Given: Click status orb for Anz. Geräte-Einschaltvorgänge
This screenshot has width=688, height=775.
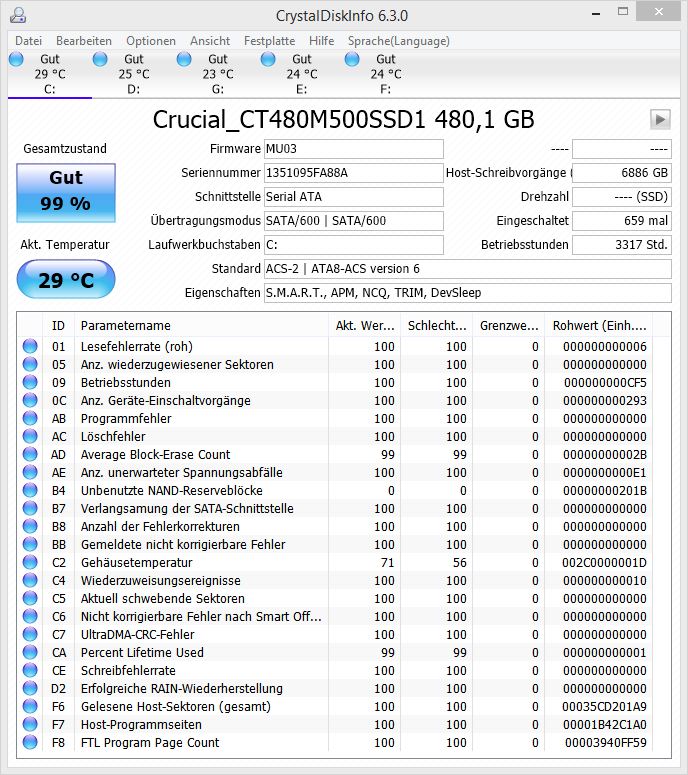Looking at the screenshot, I should pos(30,400).
